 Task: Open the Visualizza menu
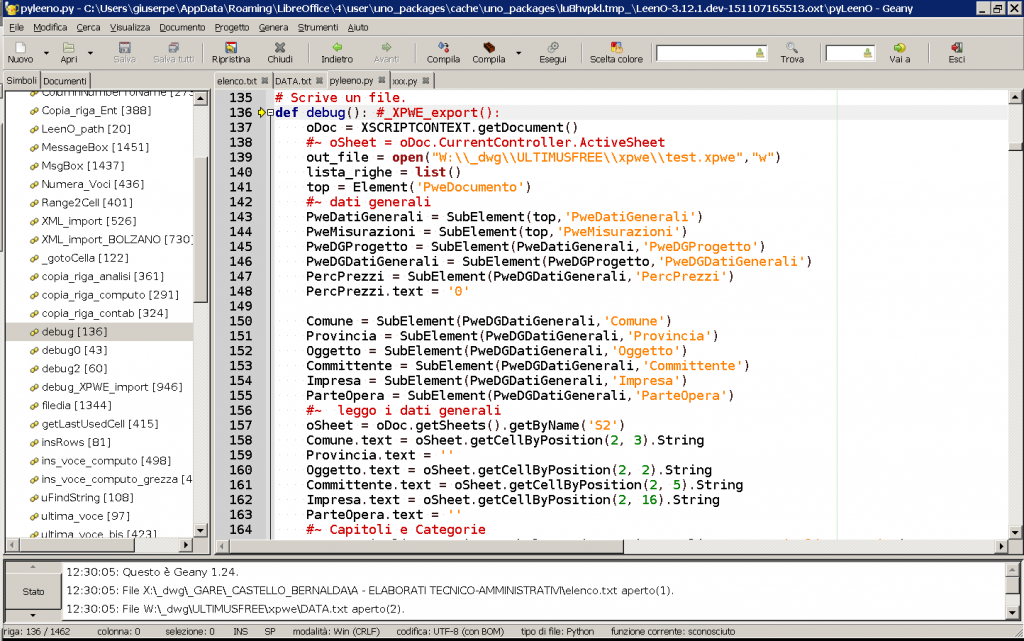[x=130, y=27]
